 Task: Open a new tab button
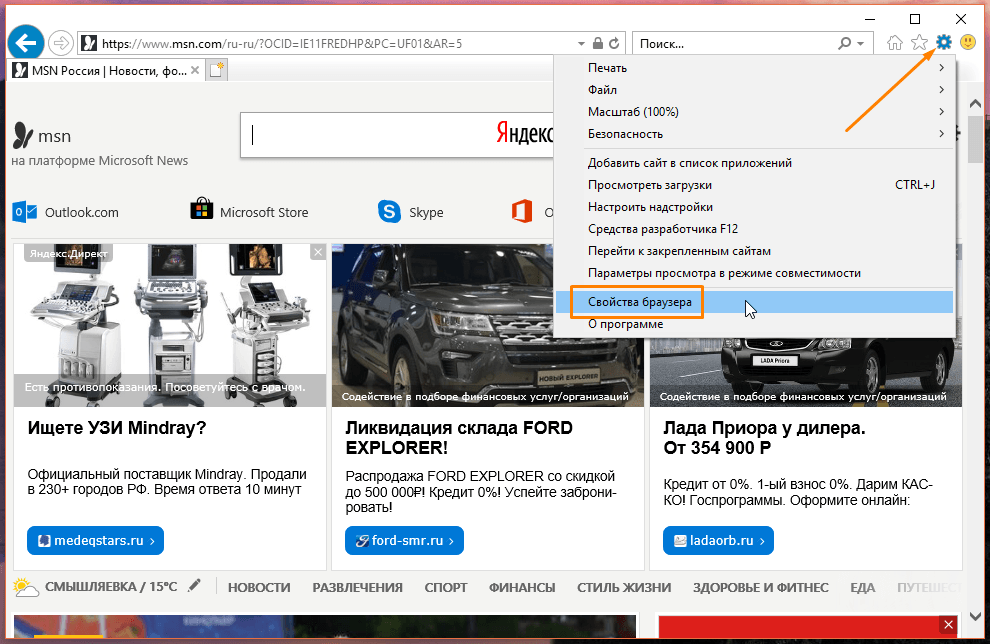pos(217,70)
